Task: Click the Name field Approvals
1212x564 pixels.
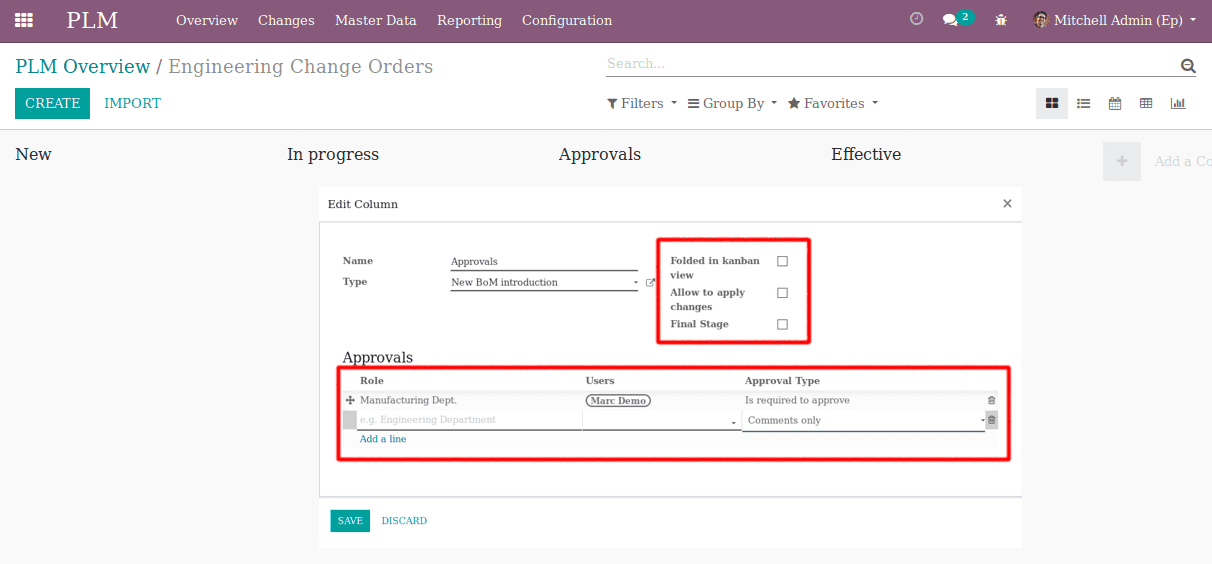Action: click(x=544, y=262)
